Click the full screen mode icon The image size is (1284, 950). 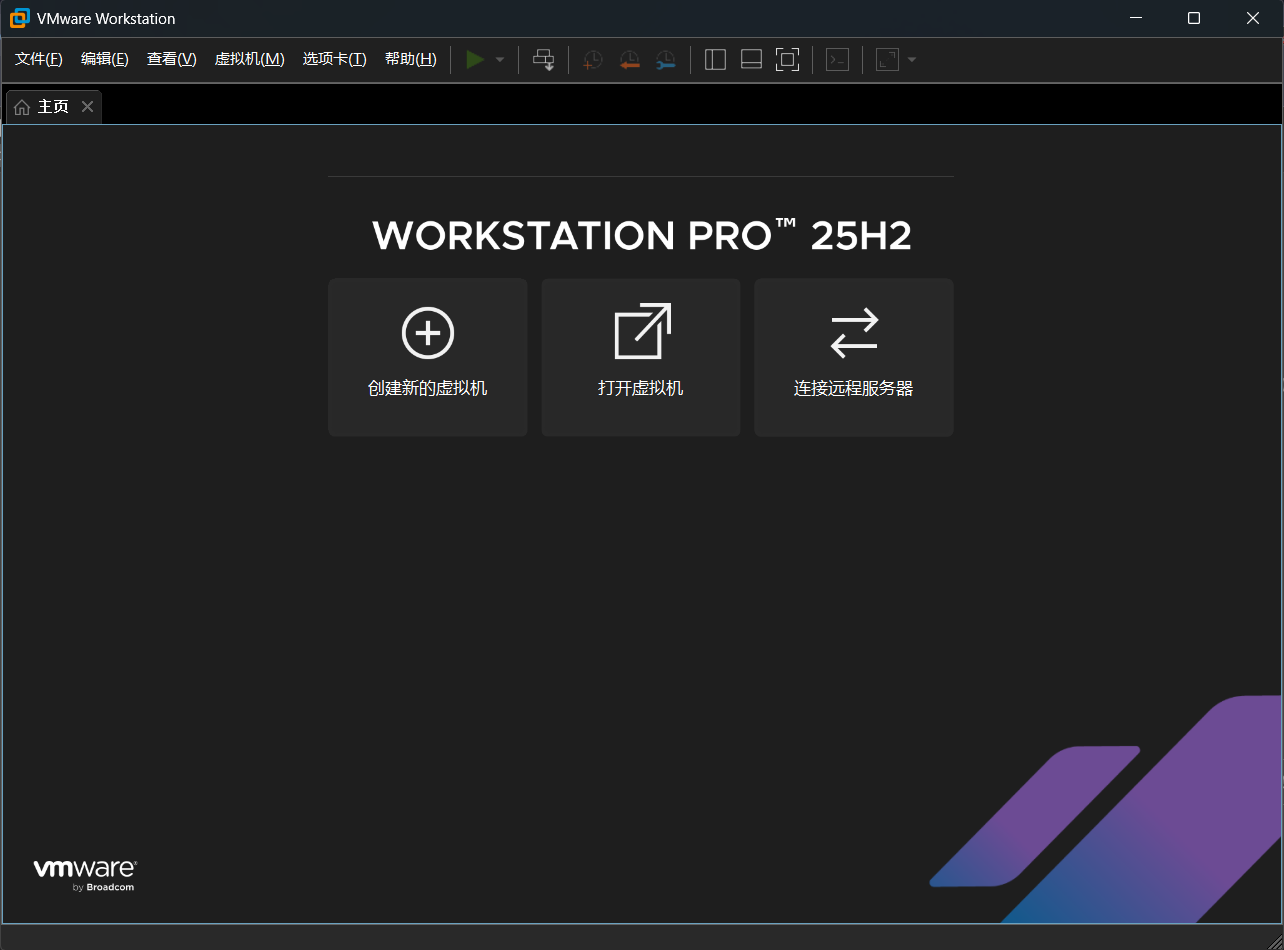tap(787, 60)
